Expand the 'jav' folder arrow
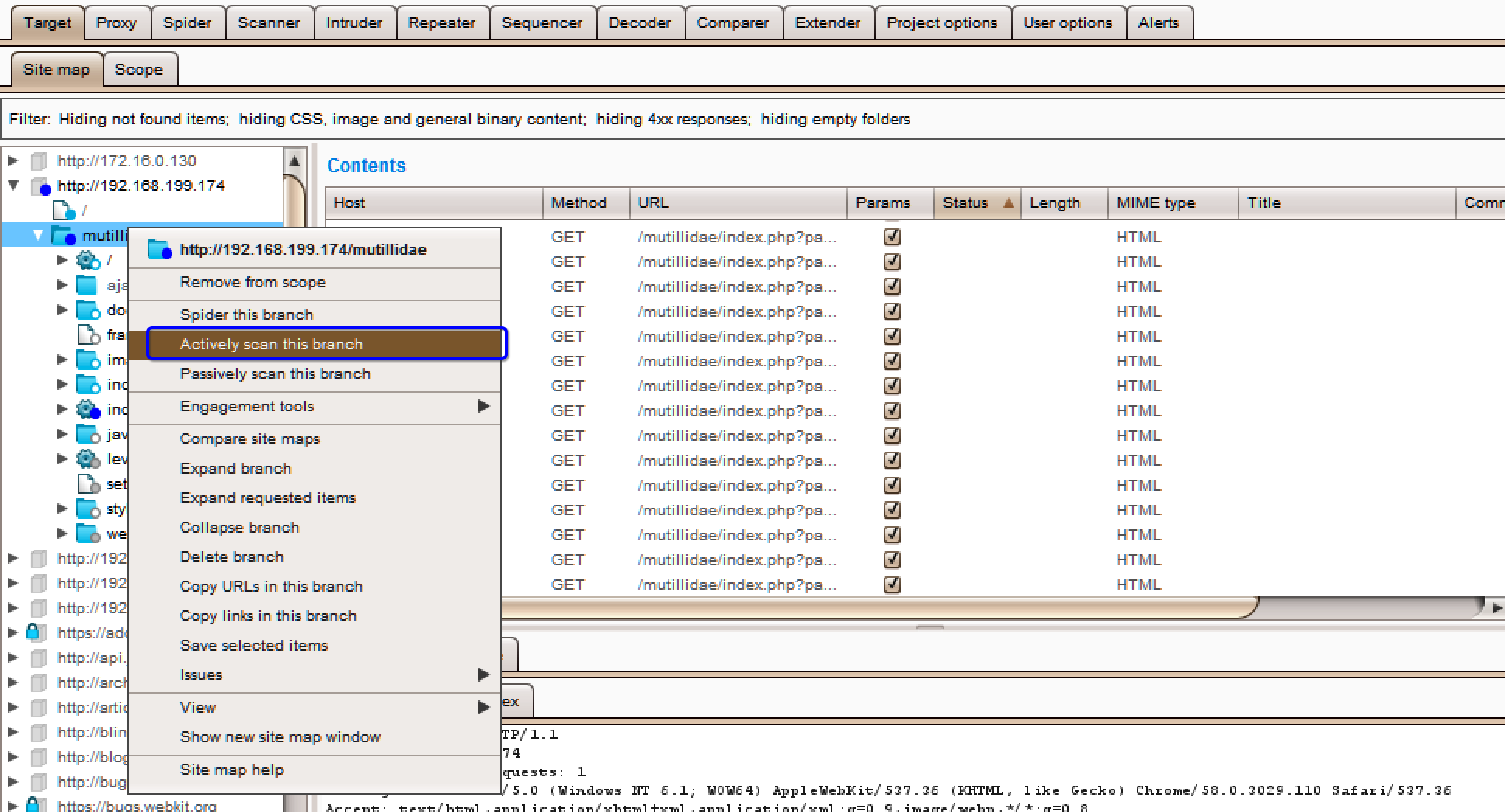This screenshot has width=1505, height=812. tap(62, 435)
